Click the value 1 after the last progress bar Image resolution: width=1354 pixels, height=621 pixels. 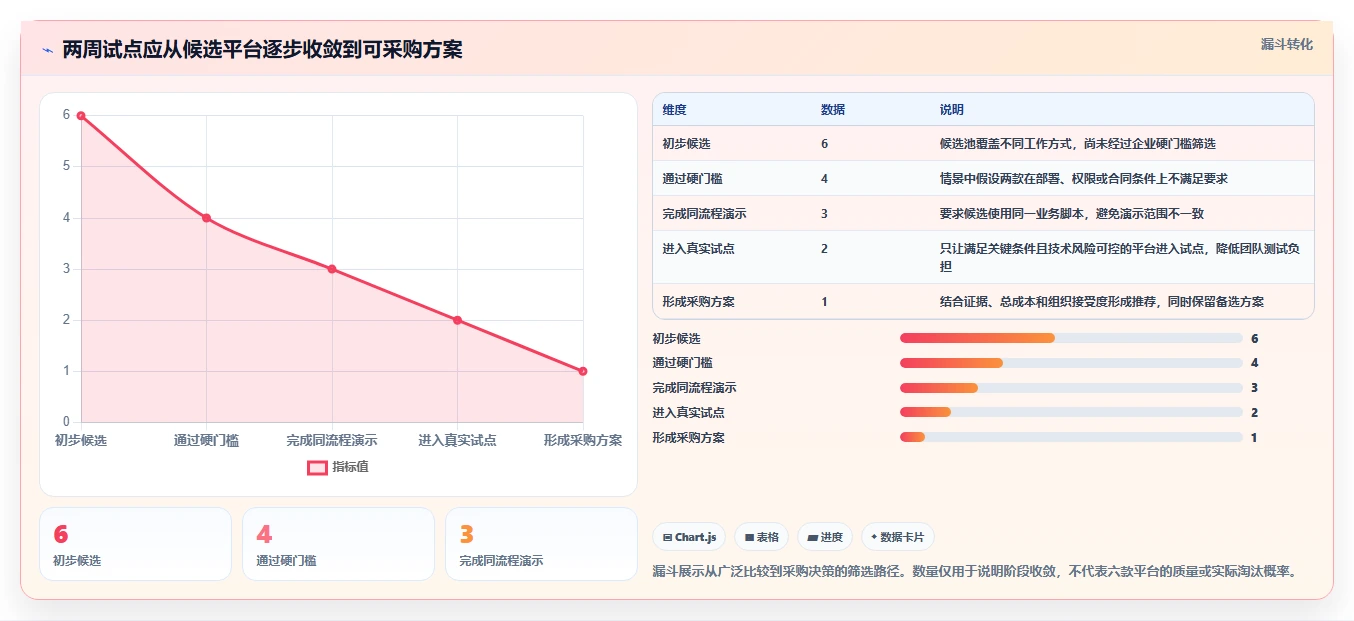pyautogui.click(x=1254, y=437)
